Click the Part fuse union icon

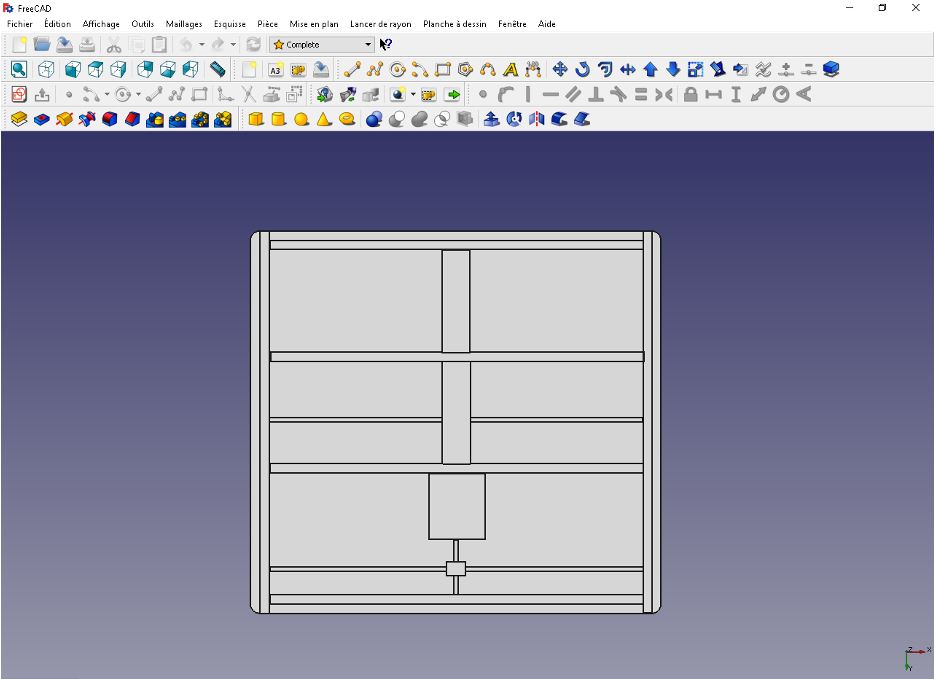(x=420, y=119)
